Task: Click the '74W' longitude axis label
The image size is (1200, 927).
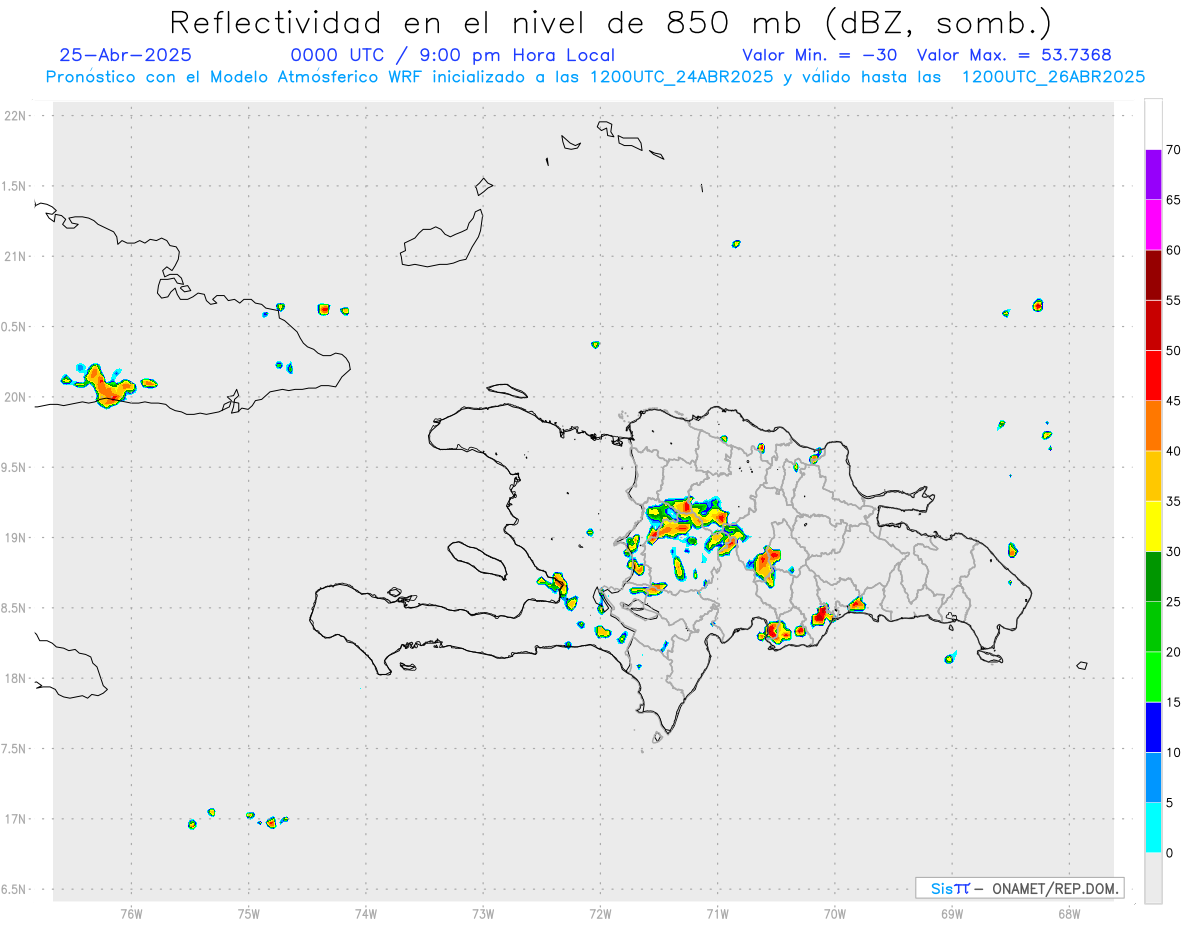Action: click(x=366, y=913)
